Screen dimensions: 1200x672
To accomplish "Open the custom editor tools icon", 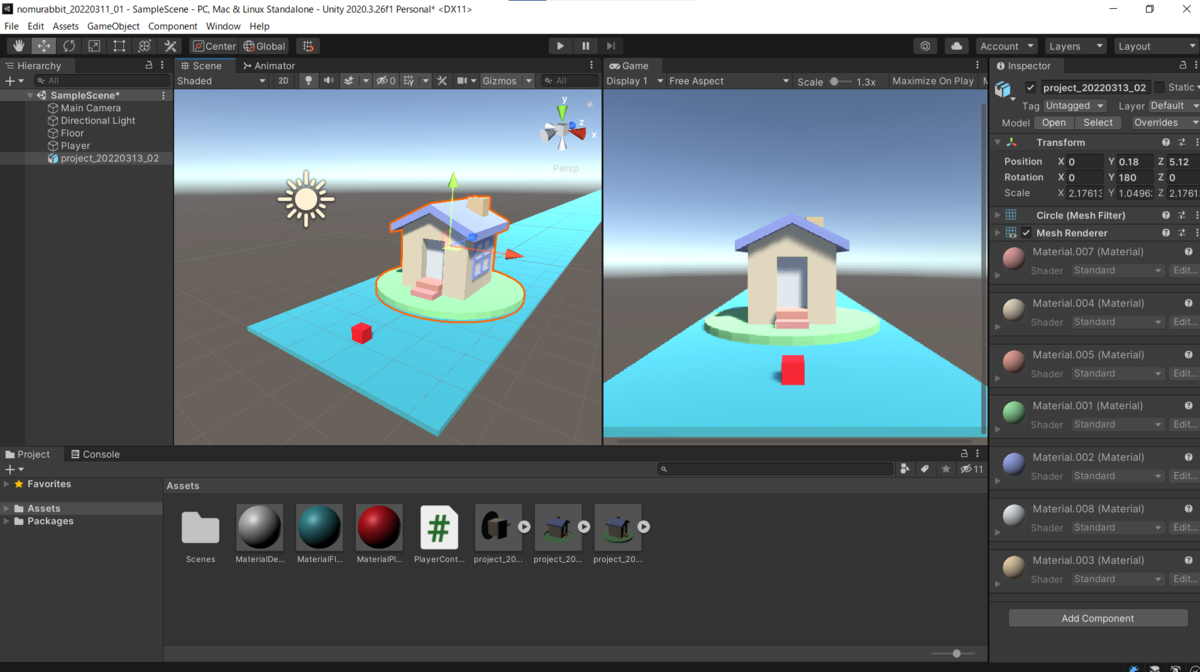I will point(170,46).
